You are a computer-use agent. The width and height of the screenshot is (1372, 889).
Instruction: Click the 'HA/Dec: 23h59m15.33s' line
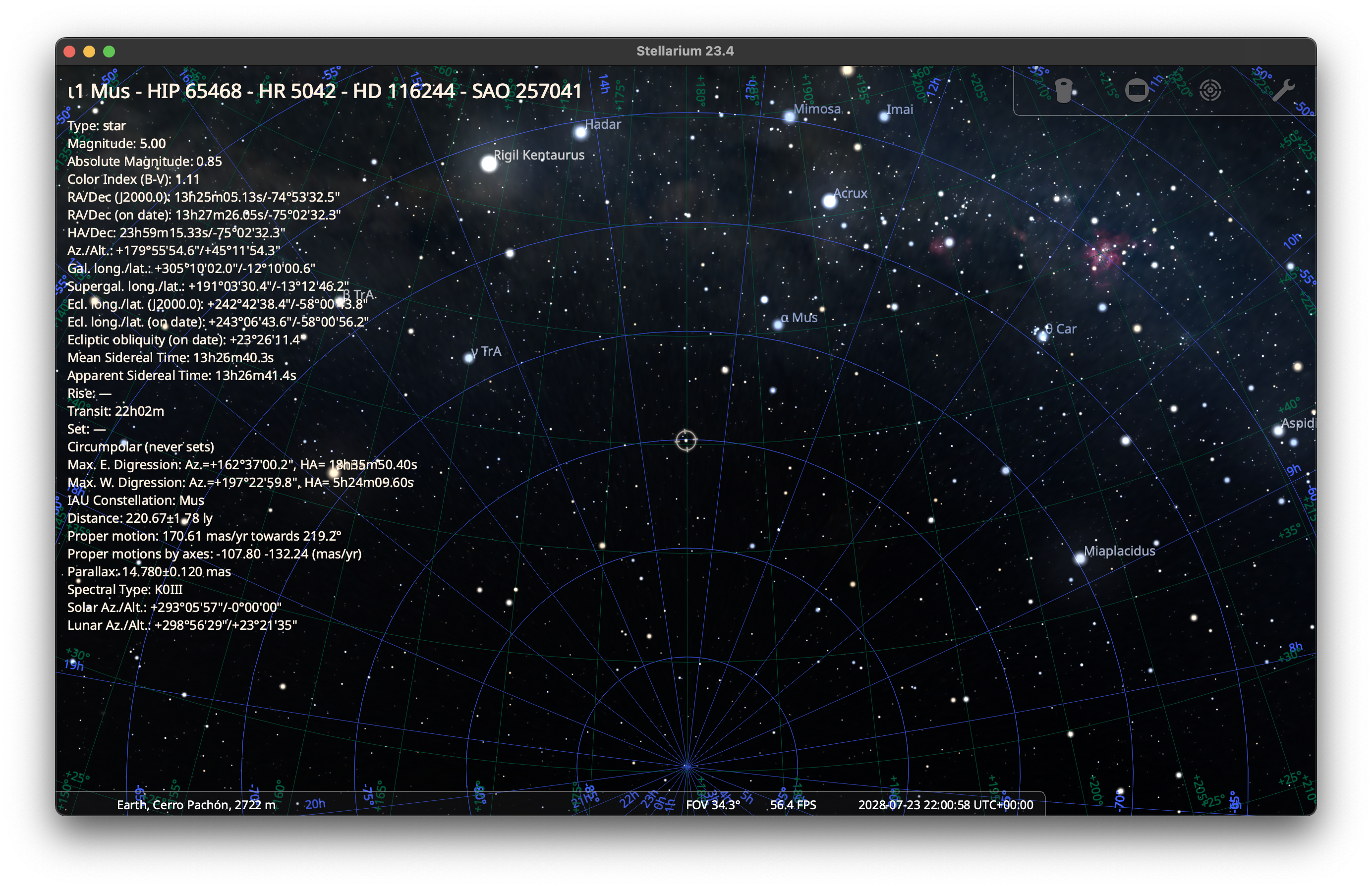176,233
